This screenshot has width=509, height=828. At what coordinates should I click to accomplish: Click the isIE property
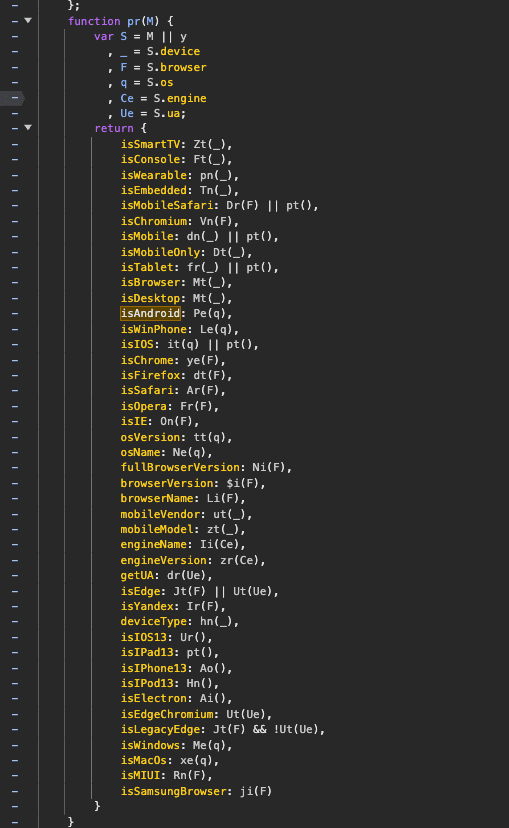134,421
